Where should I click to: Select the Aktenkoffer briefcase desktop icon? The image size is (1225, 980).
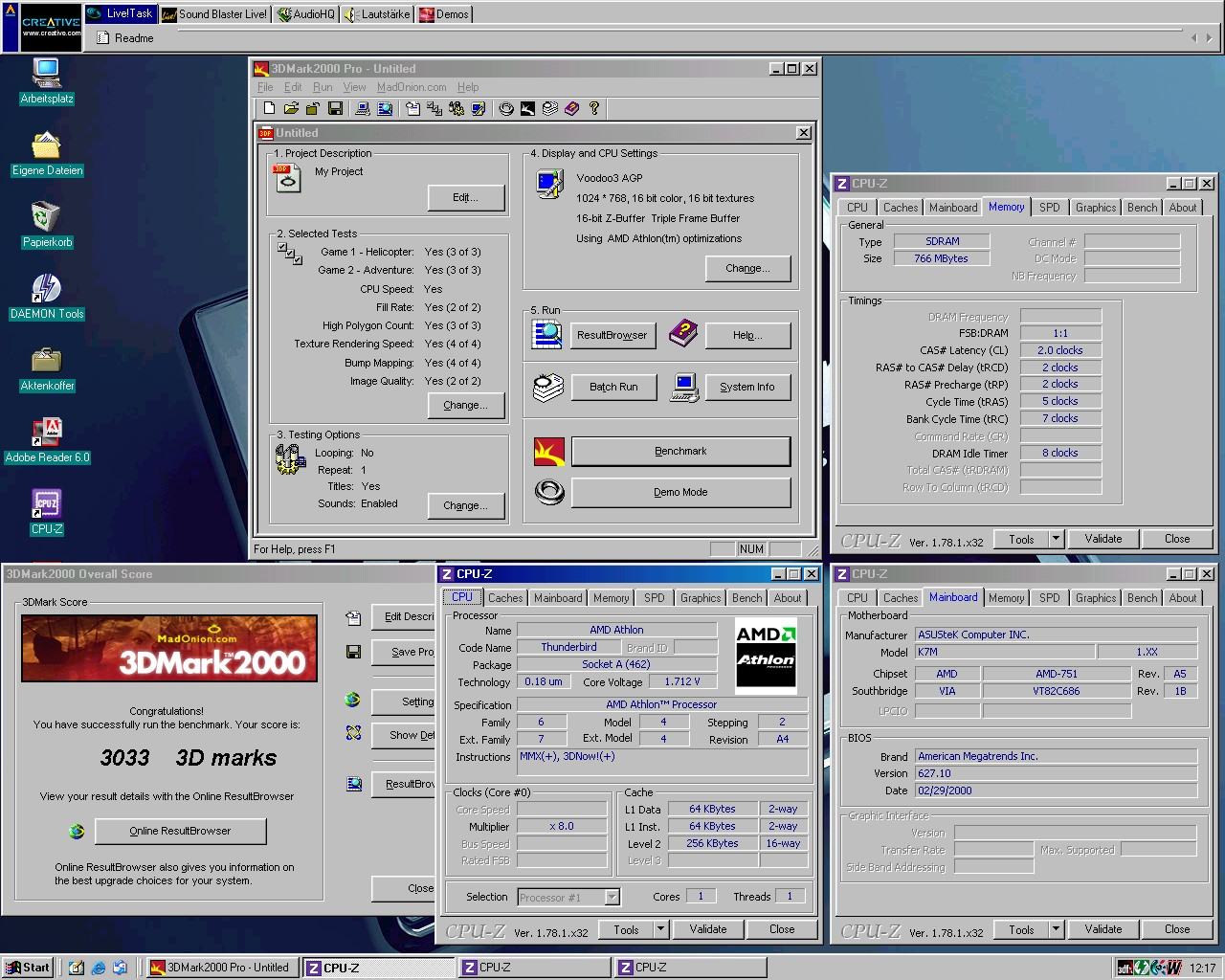tap(47, 367)
